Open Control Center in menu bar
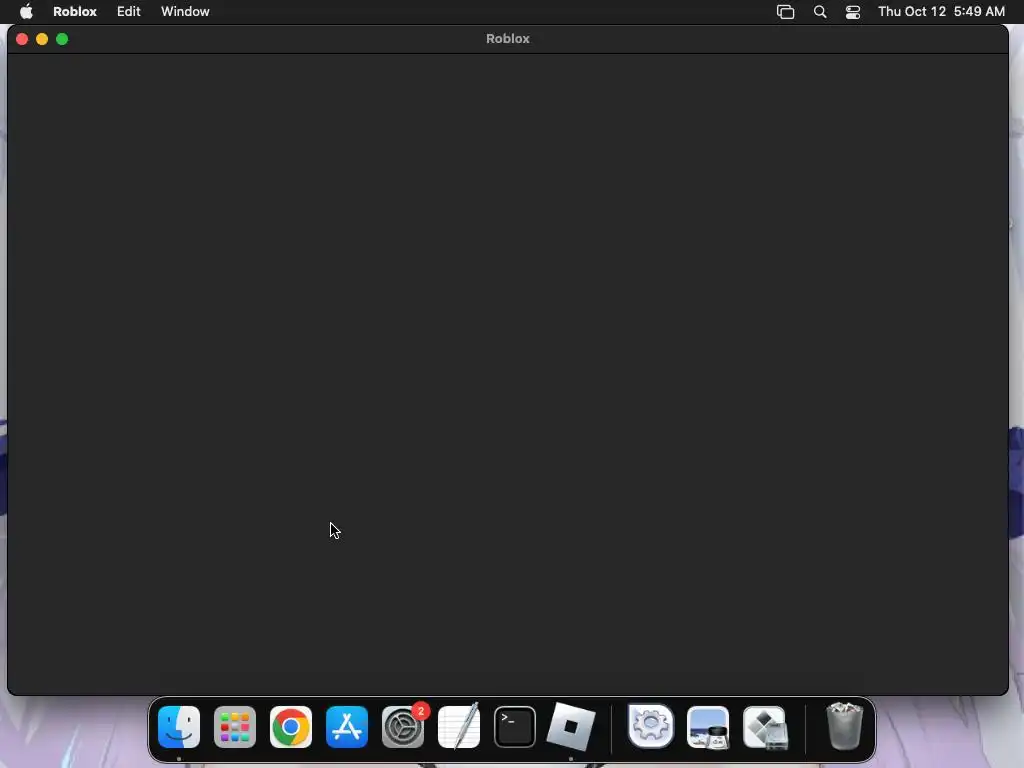This screenshot has width=1024, height=768. (x=853, y=12)
